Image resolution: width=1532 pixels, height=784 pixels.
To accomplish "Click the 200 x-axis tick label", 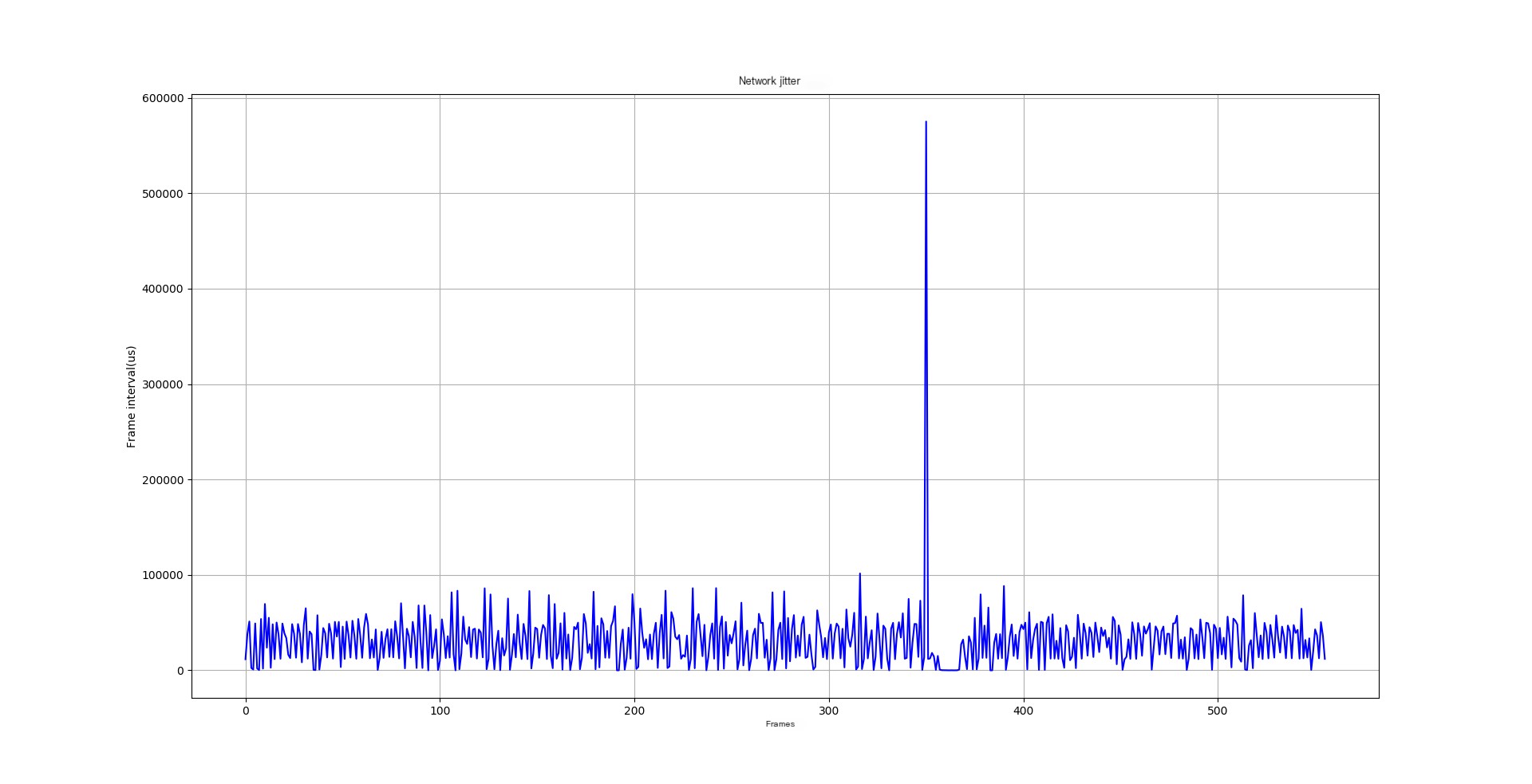I will tap(634, 711).
